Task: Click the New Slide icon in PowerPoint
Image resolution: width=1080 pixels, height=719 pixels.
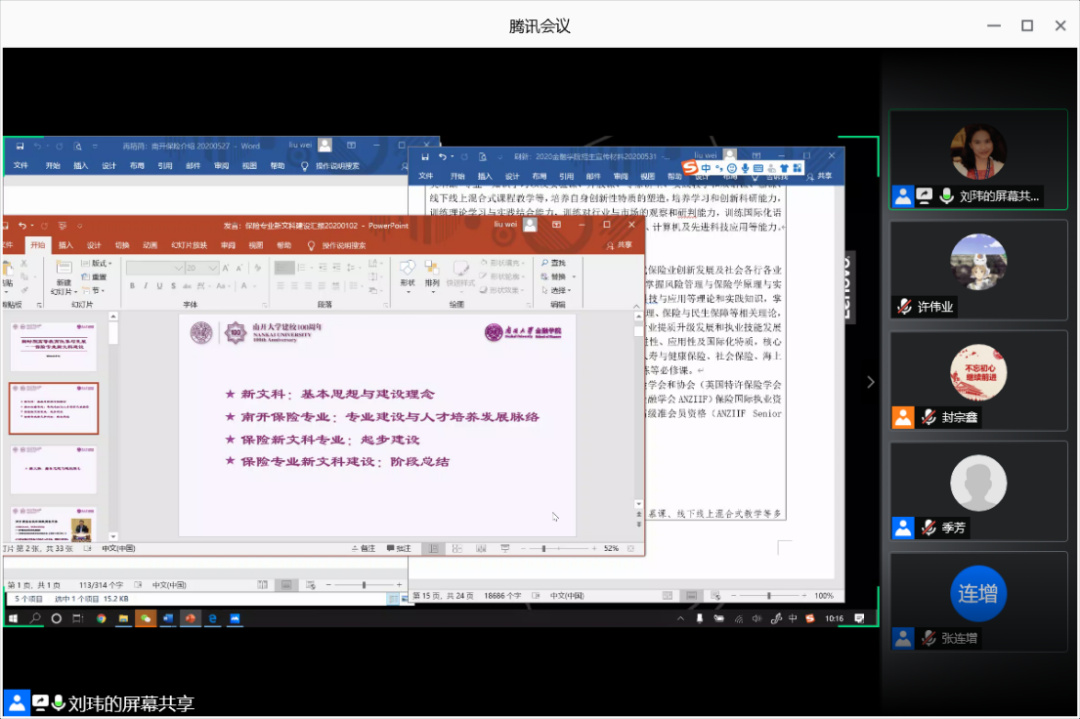Action: click(63, 269)
